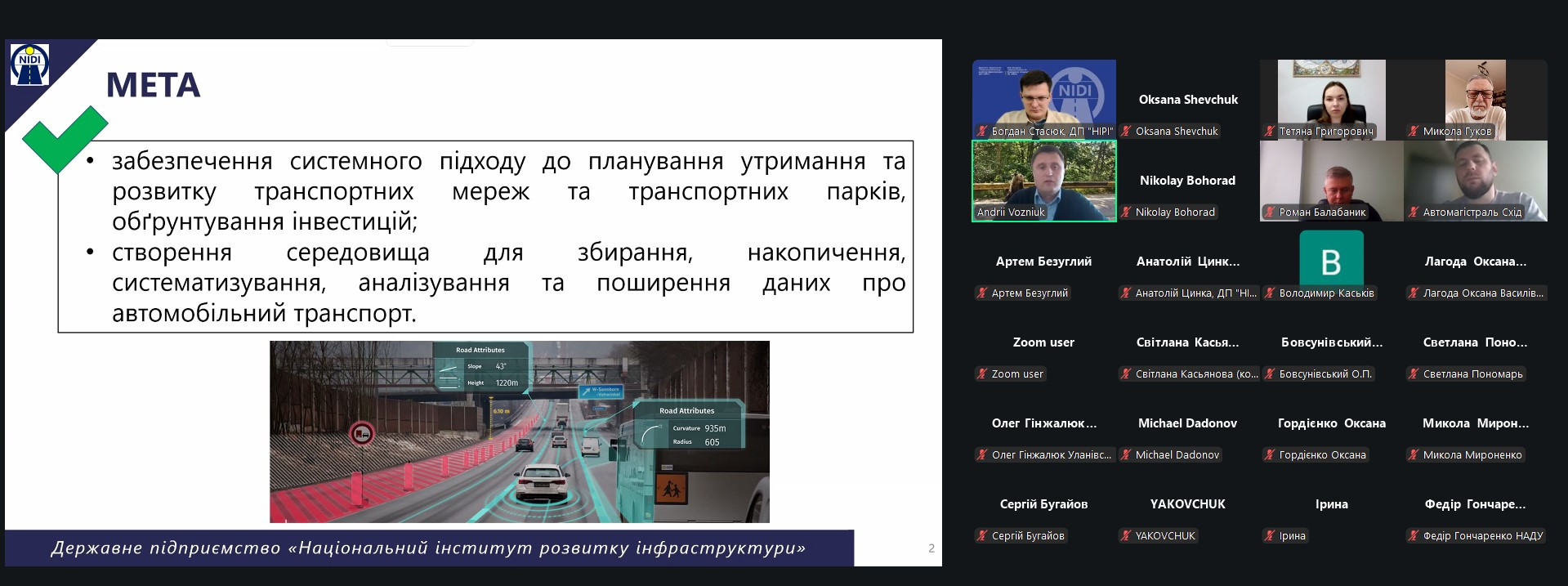Select Andrii Vozniuk's active speaker video tile
1568x586 pixels.
[1043, 181]
